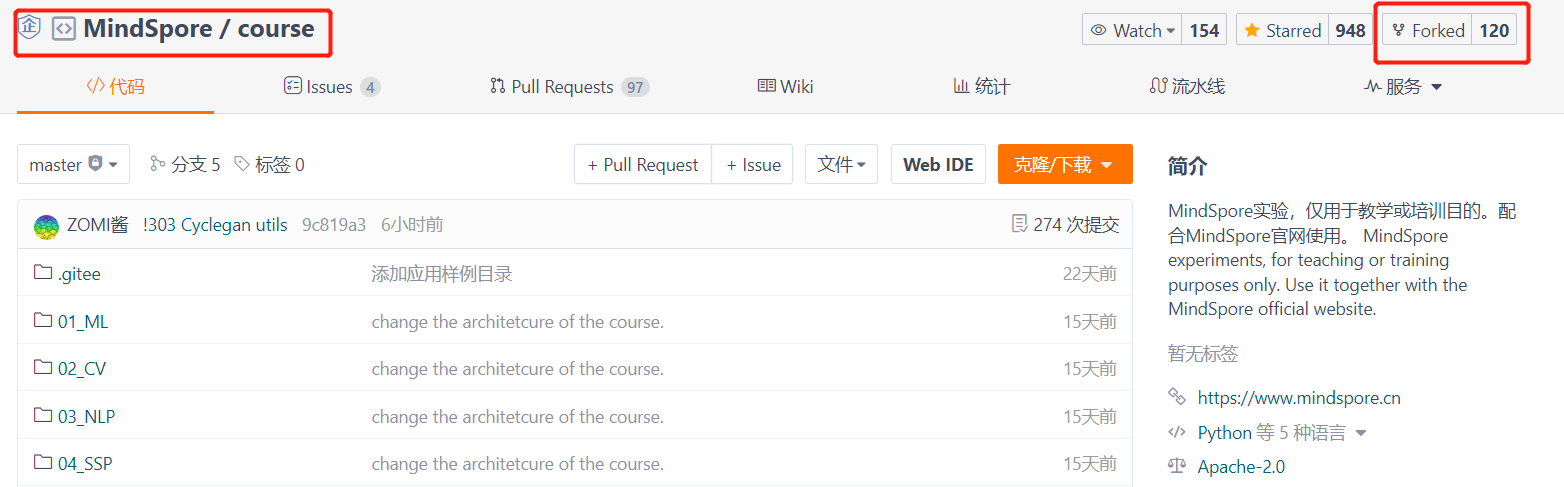Viewport: 1564px width, 487px height.
Task: Open the 01_ML folder
Action: coord(83,321)
